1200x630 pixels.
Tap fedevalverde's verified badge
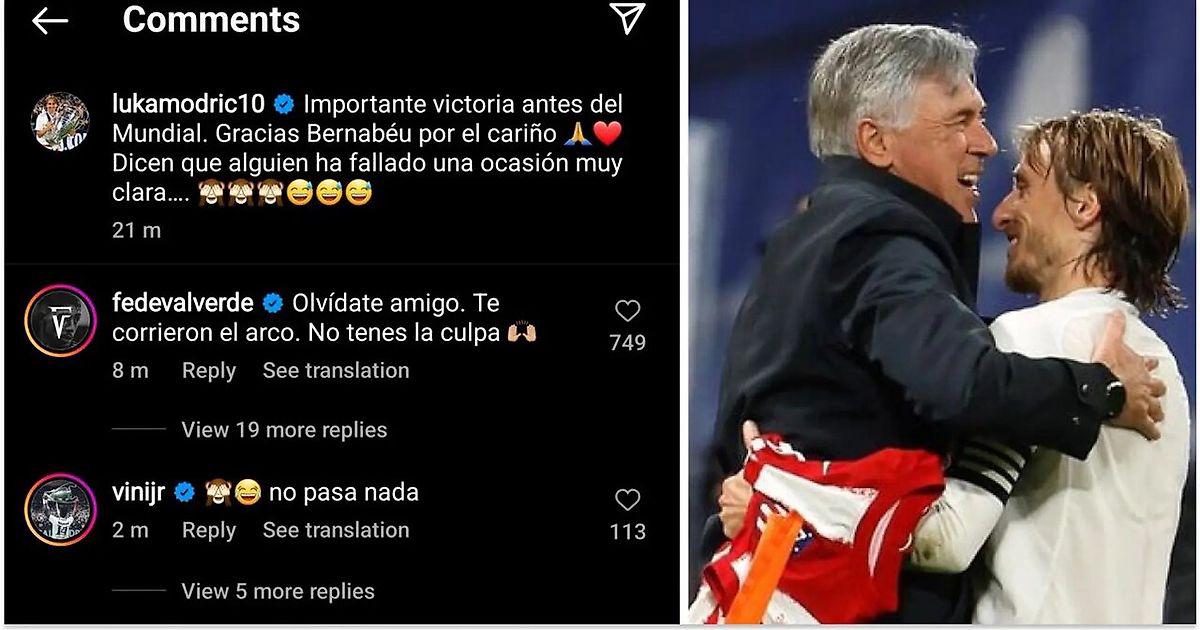point(273,303)
